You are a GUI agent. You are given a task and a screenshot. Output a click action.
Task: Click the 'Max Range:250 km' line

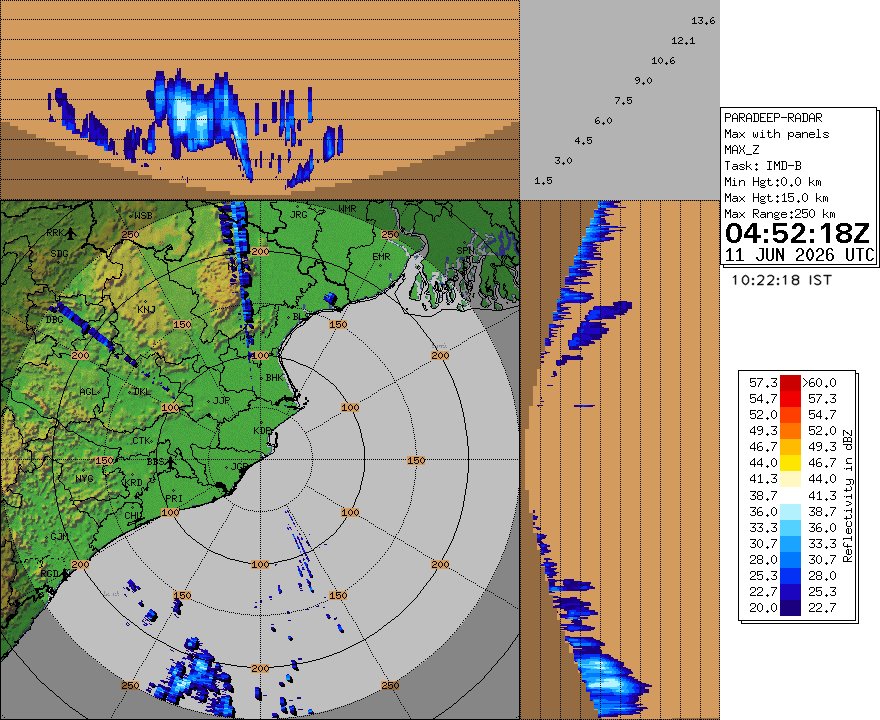(780, 214)
